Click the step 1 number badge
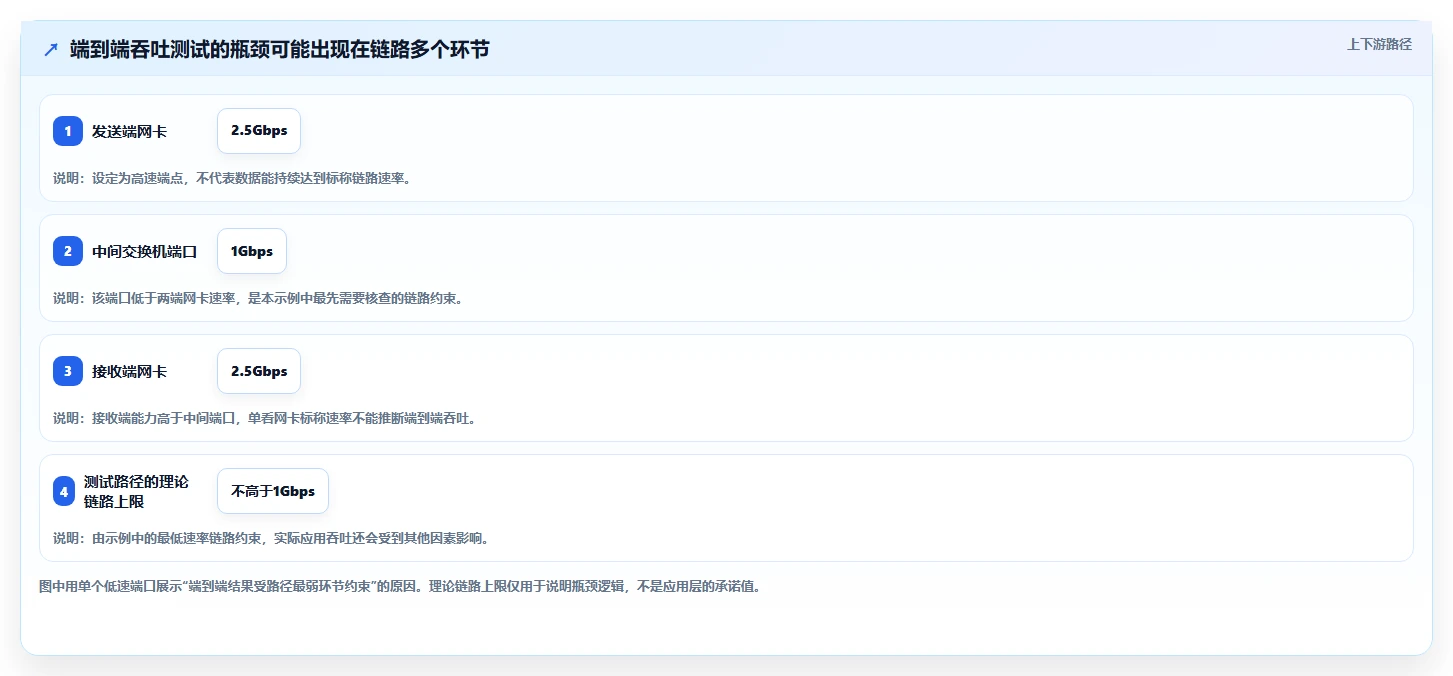Viewport: 1453px width, 676px height. click(x=68, y=131)
